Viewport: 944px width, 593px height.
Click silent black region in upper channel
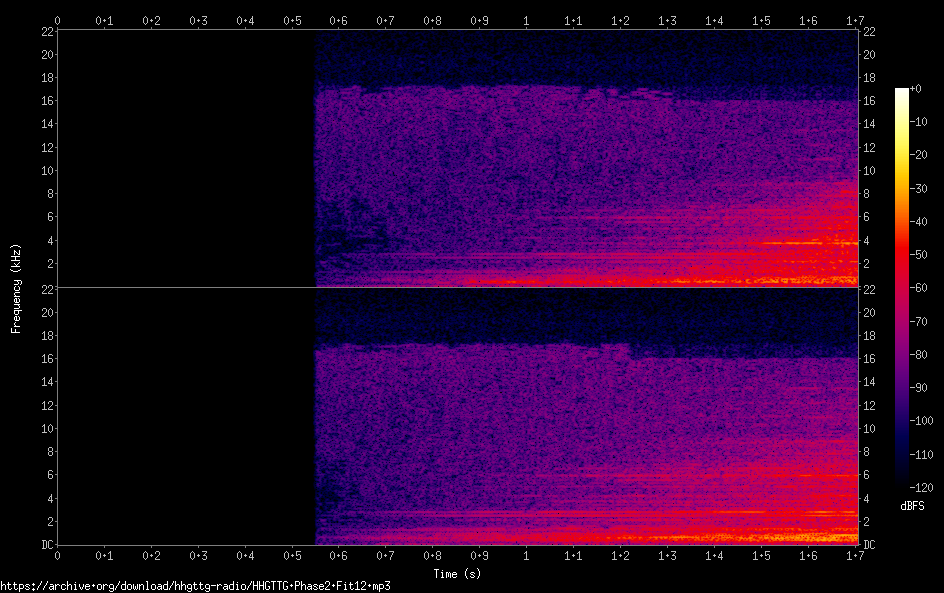[x=185, y=160]
